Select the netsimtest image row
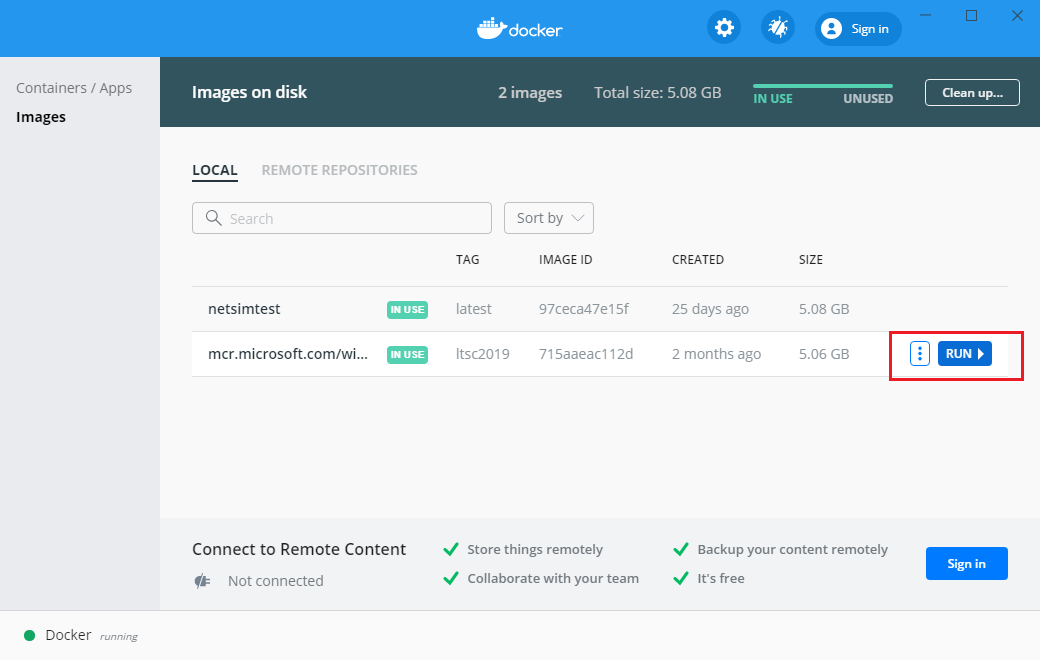Viewport: 1040px width, 660px height. (x=600, y=309)
